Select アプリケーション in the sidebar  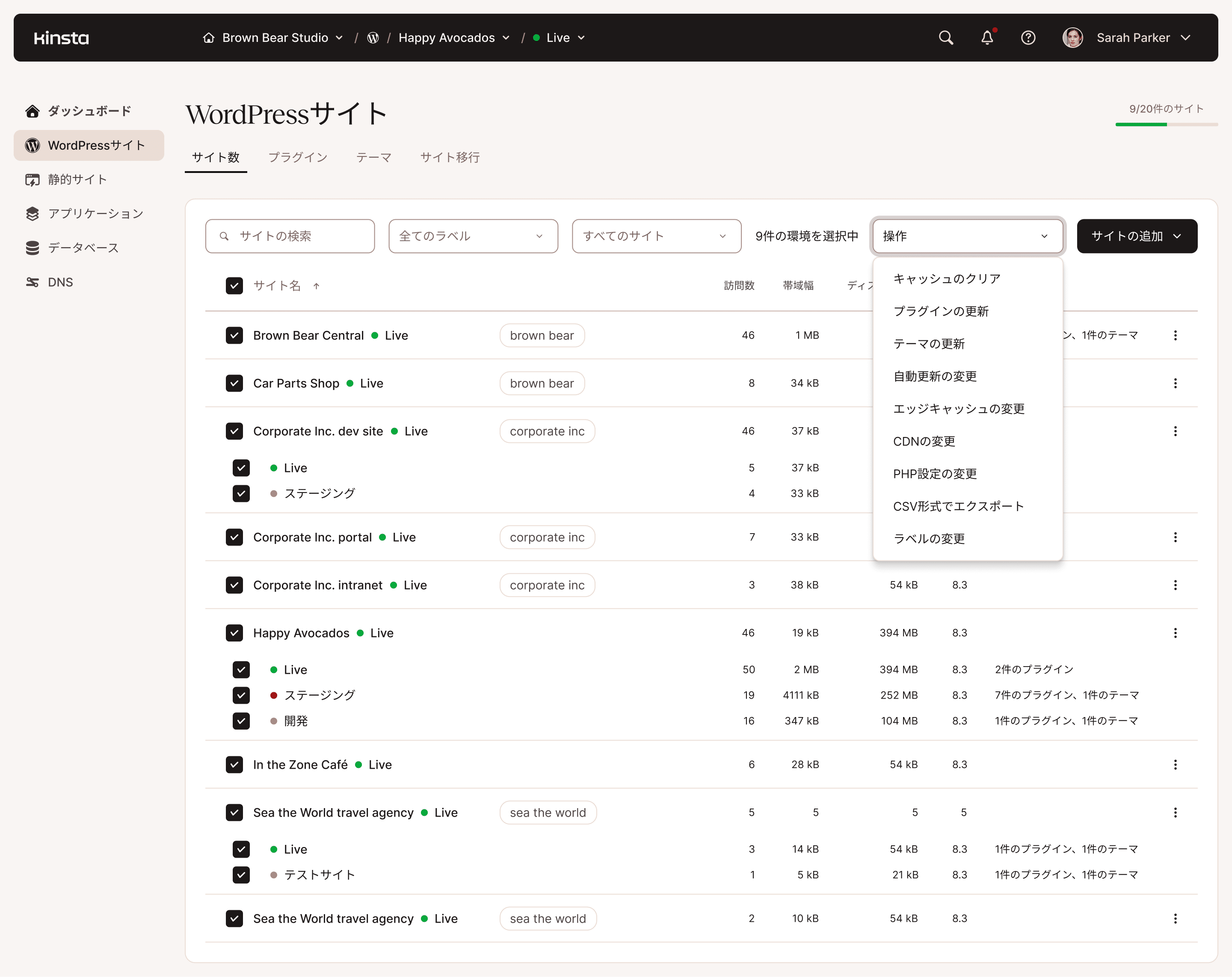pos(95,213)
